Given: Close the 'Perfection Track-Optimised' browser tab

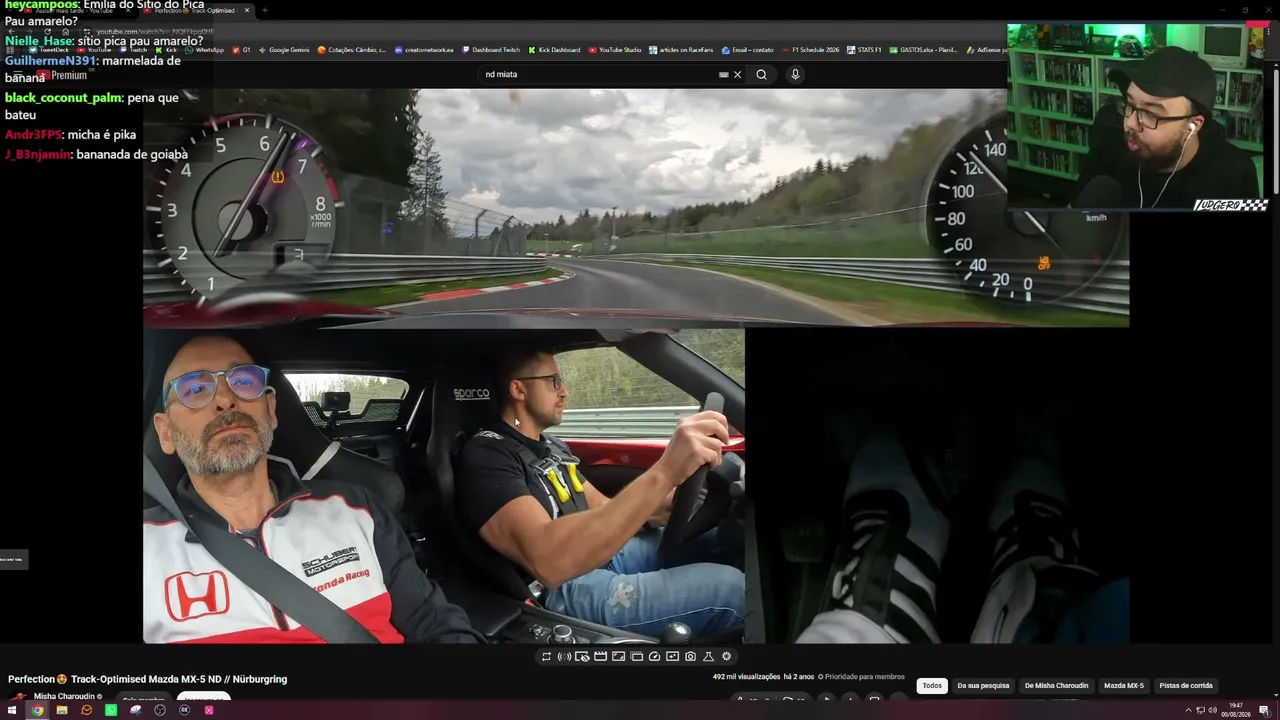Looking at the screenshot, I should click(247, 10).
